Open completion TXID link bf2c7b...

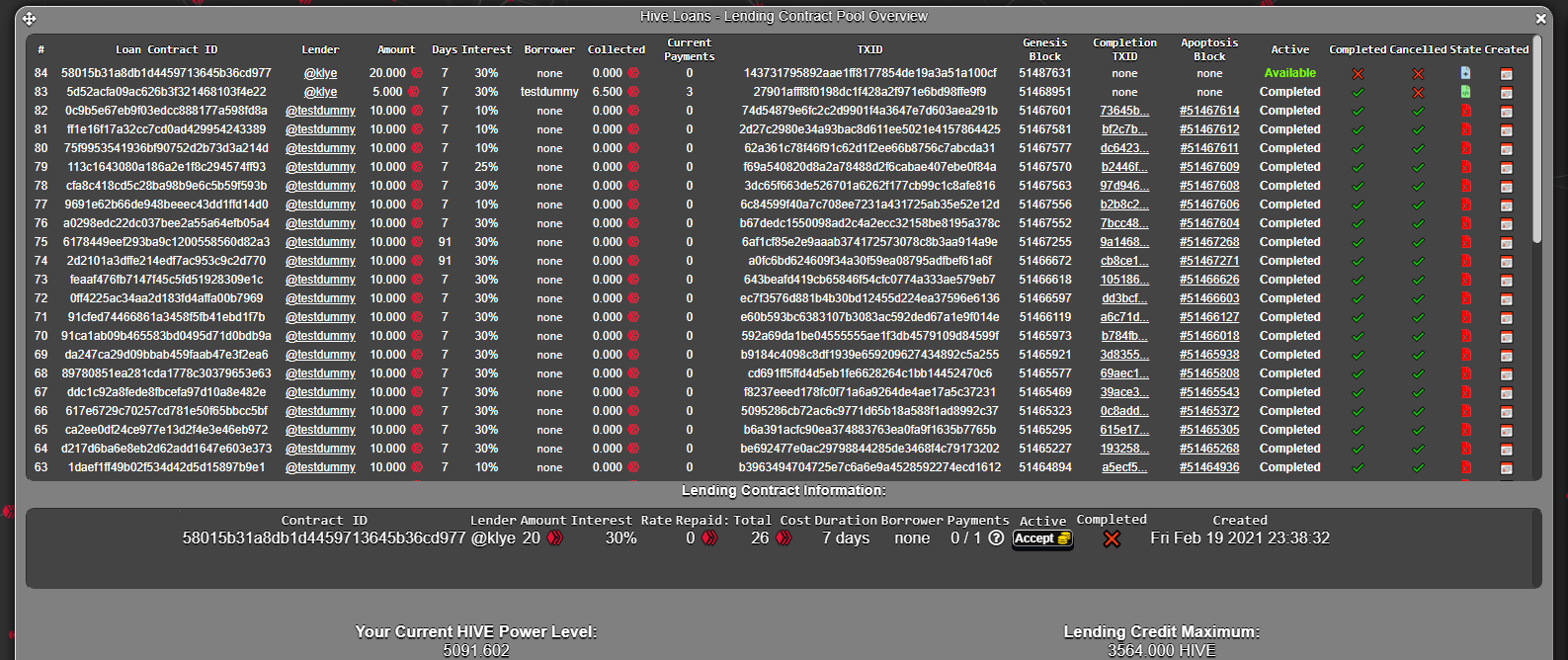(x=1124, y=129)
